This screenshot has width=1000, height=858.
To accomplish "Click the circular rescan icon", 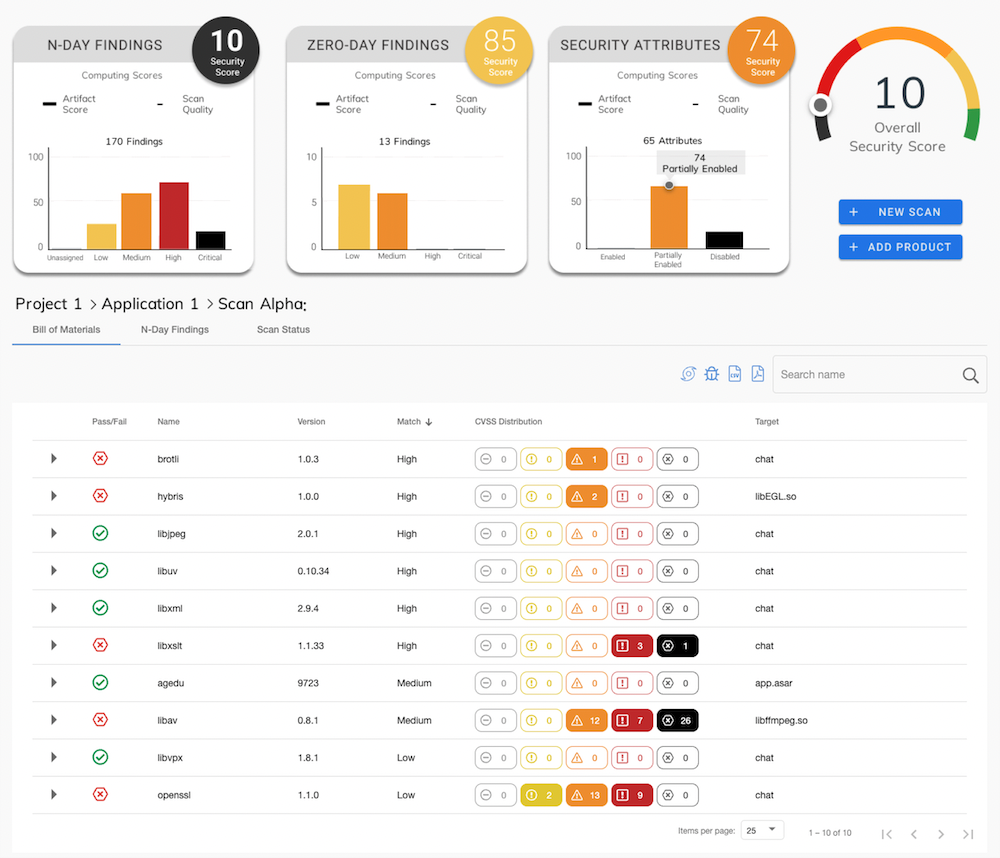I will point(688,374).
